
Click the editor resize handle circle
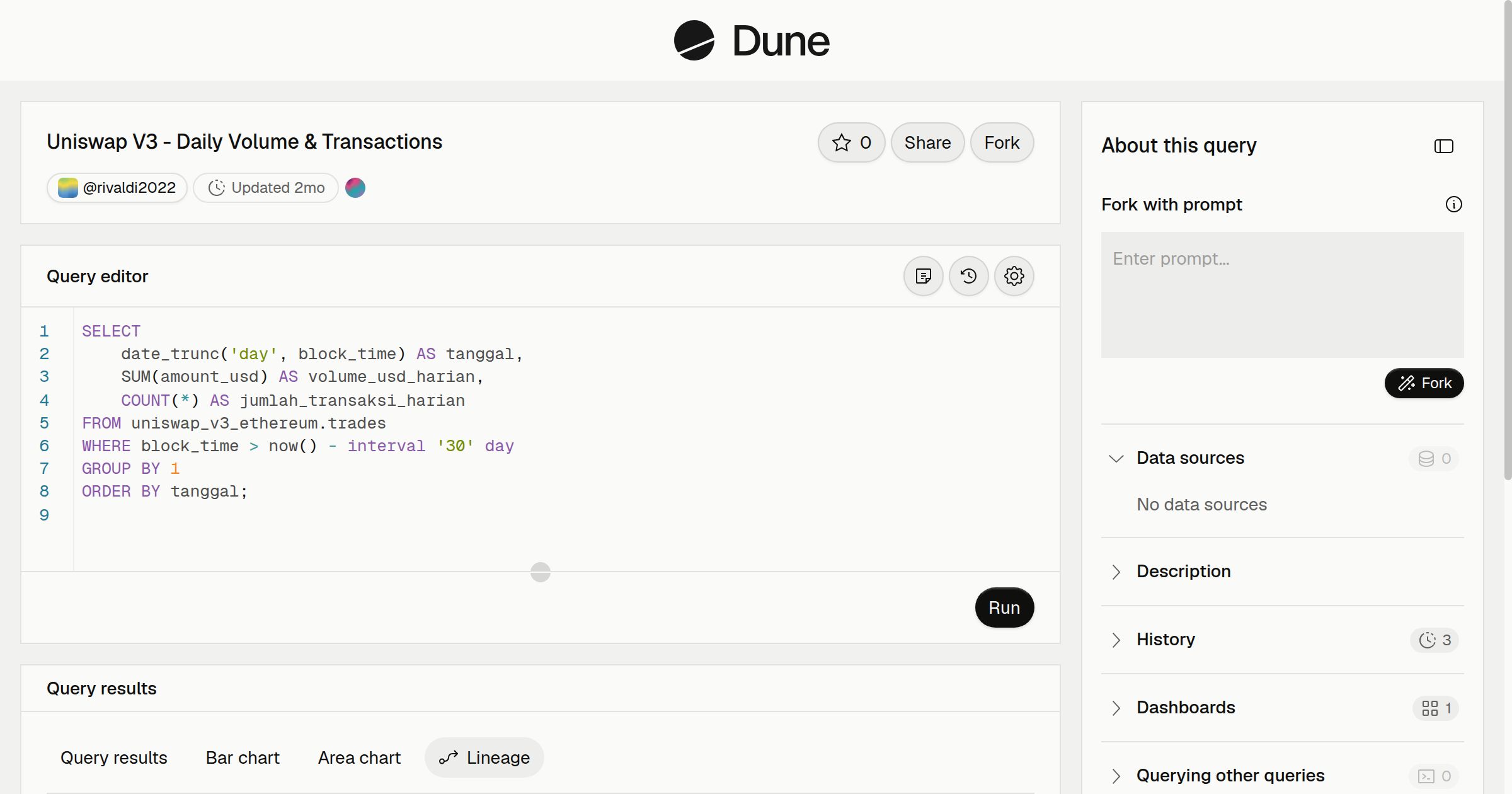(541, 572)
